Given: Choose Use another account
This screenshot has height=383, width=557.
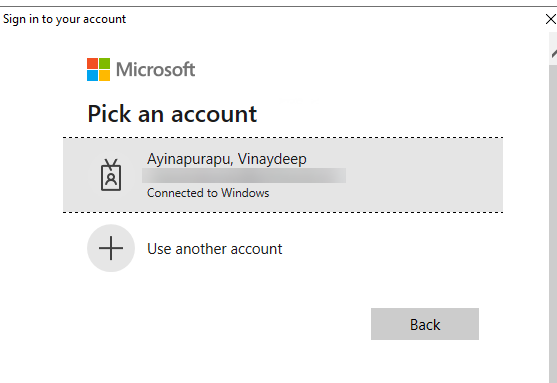Looking at the screenshot, I should pos(215,249).
